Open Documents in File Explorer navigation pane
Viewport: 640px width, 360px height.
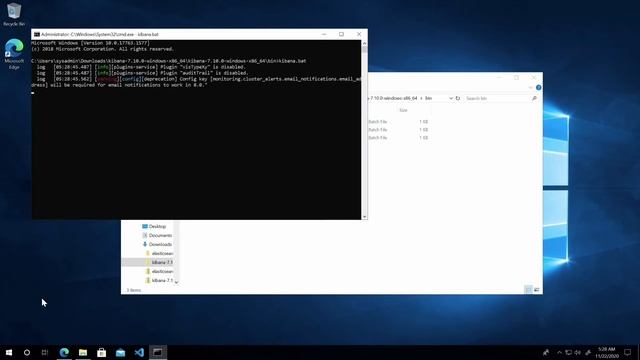click(x=157, y=235)
